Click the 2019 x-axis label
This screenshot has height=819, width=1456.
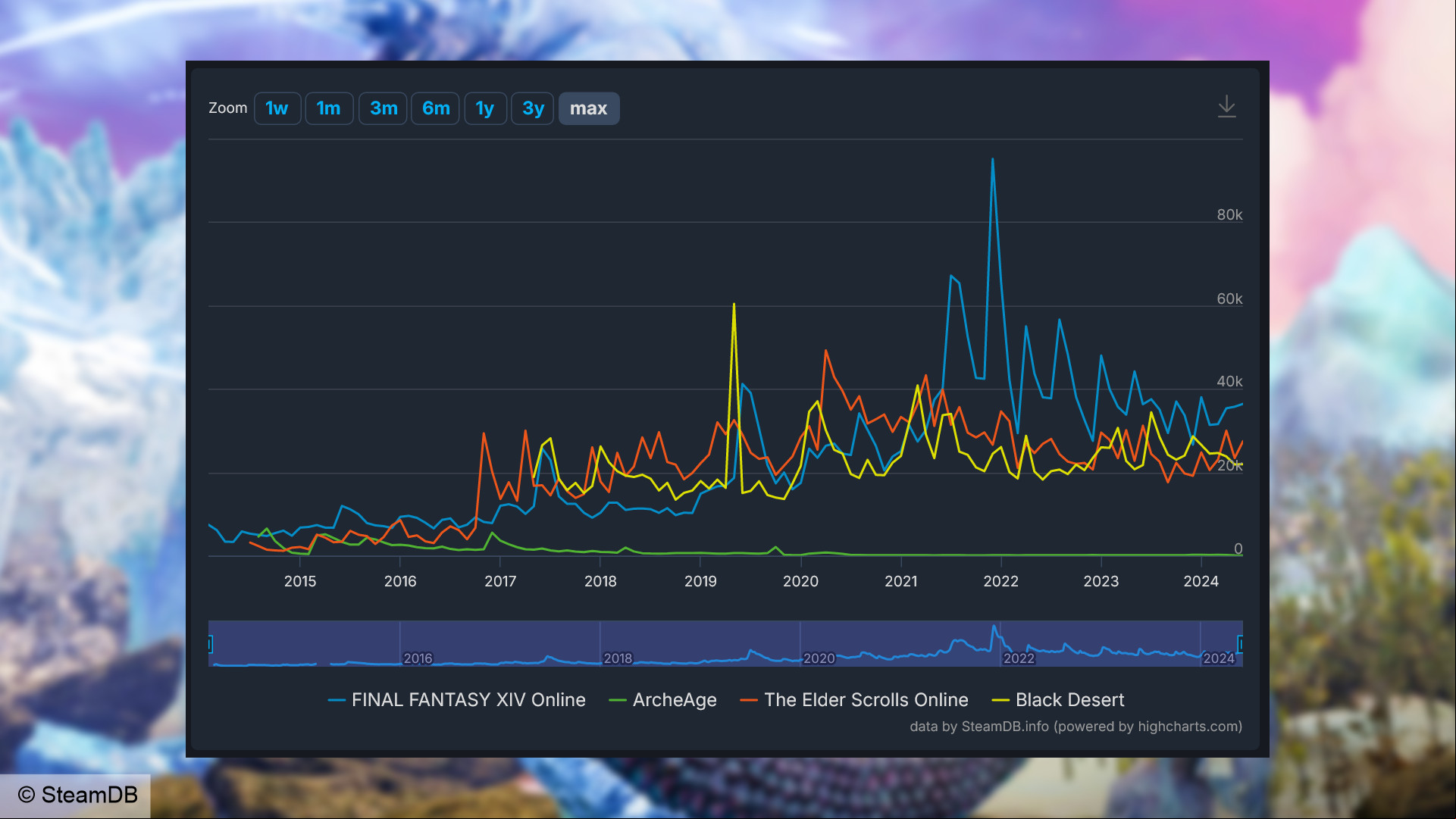click(x=700, y=581)
